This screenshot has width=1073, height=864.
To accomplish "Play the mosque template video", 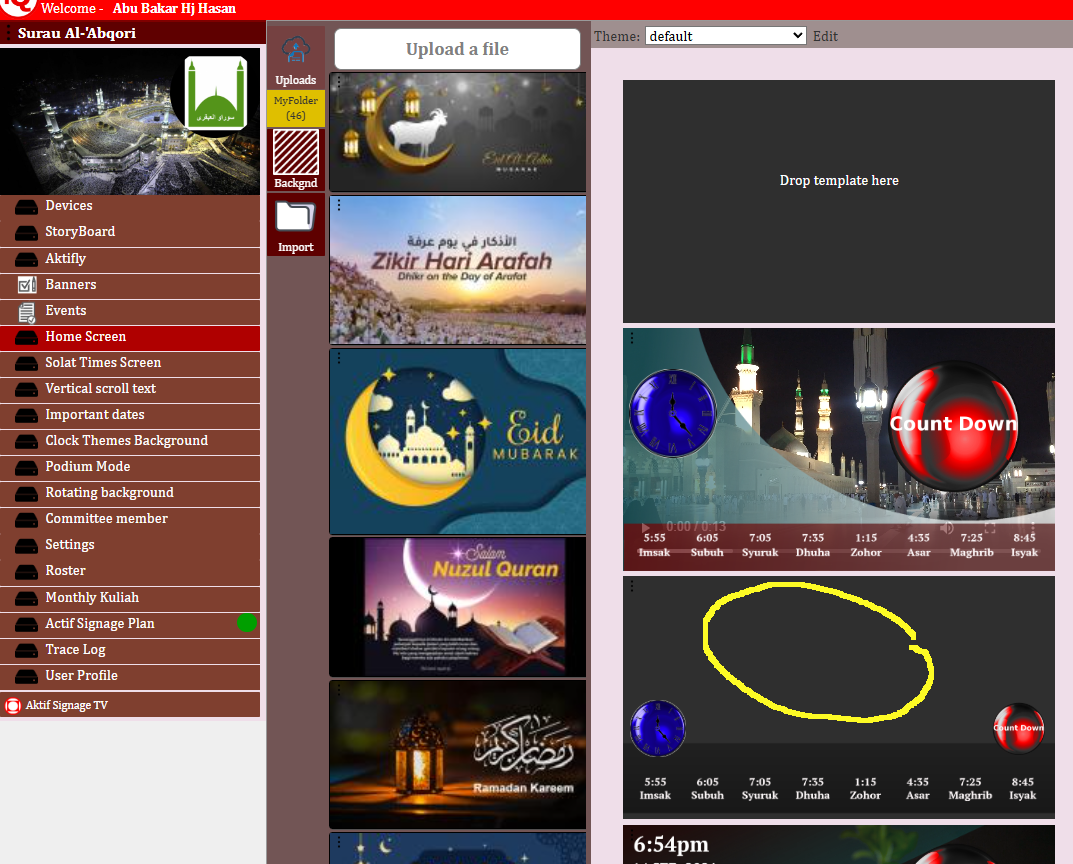I will tap(645, 527).
